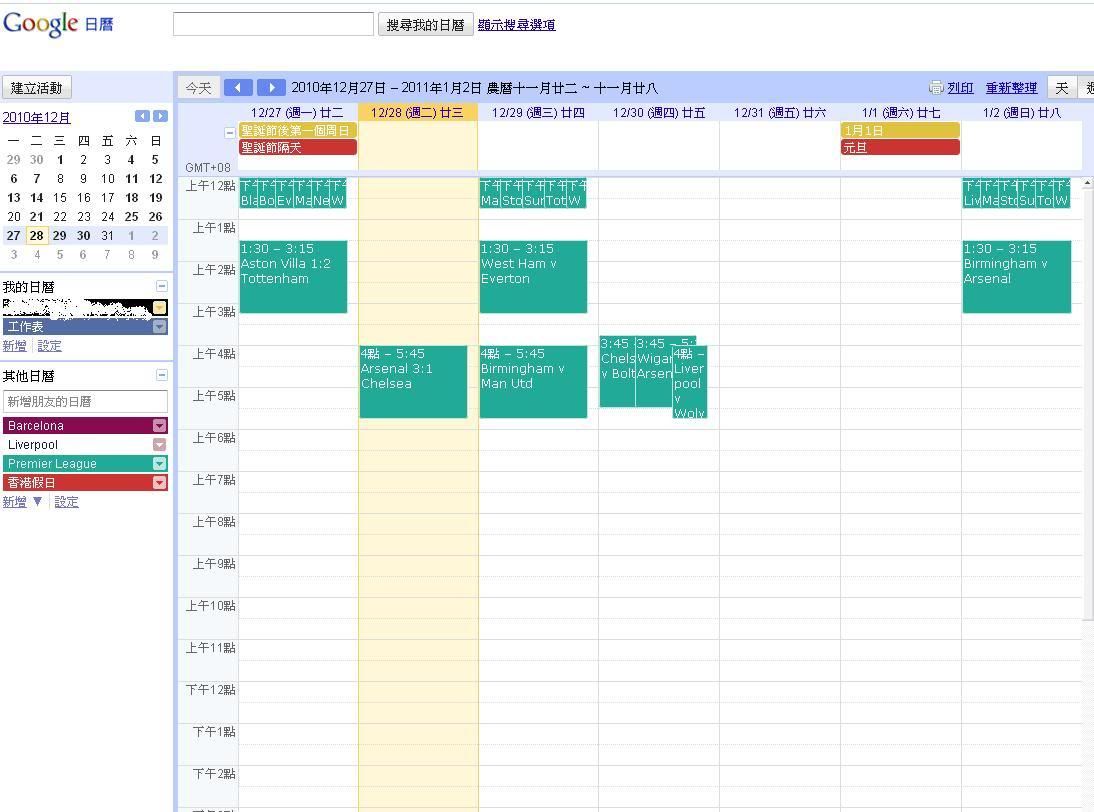
Task: Open dropdown for 香港假日 calendar
Action: [160, 482]
